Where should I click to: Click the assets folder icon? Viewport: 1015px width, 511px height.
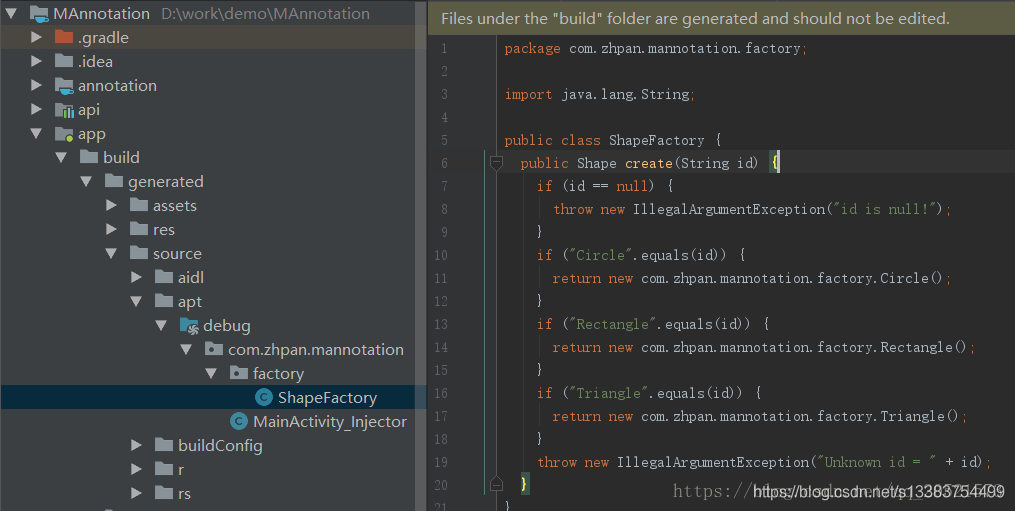(139, 205)
